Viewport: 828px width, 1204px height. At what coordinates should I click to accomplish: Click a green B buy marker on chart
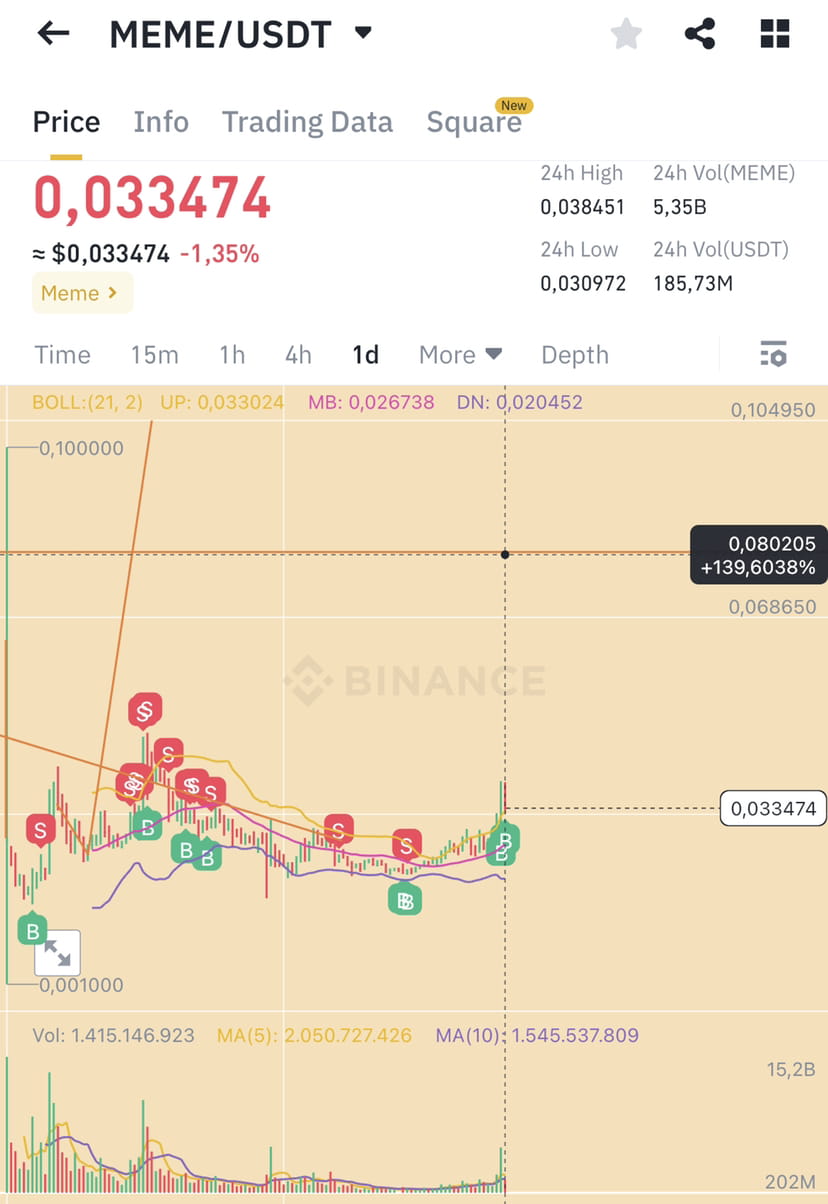[146, 826]
